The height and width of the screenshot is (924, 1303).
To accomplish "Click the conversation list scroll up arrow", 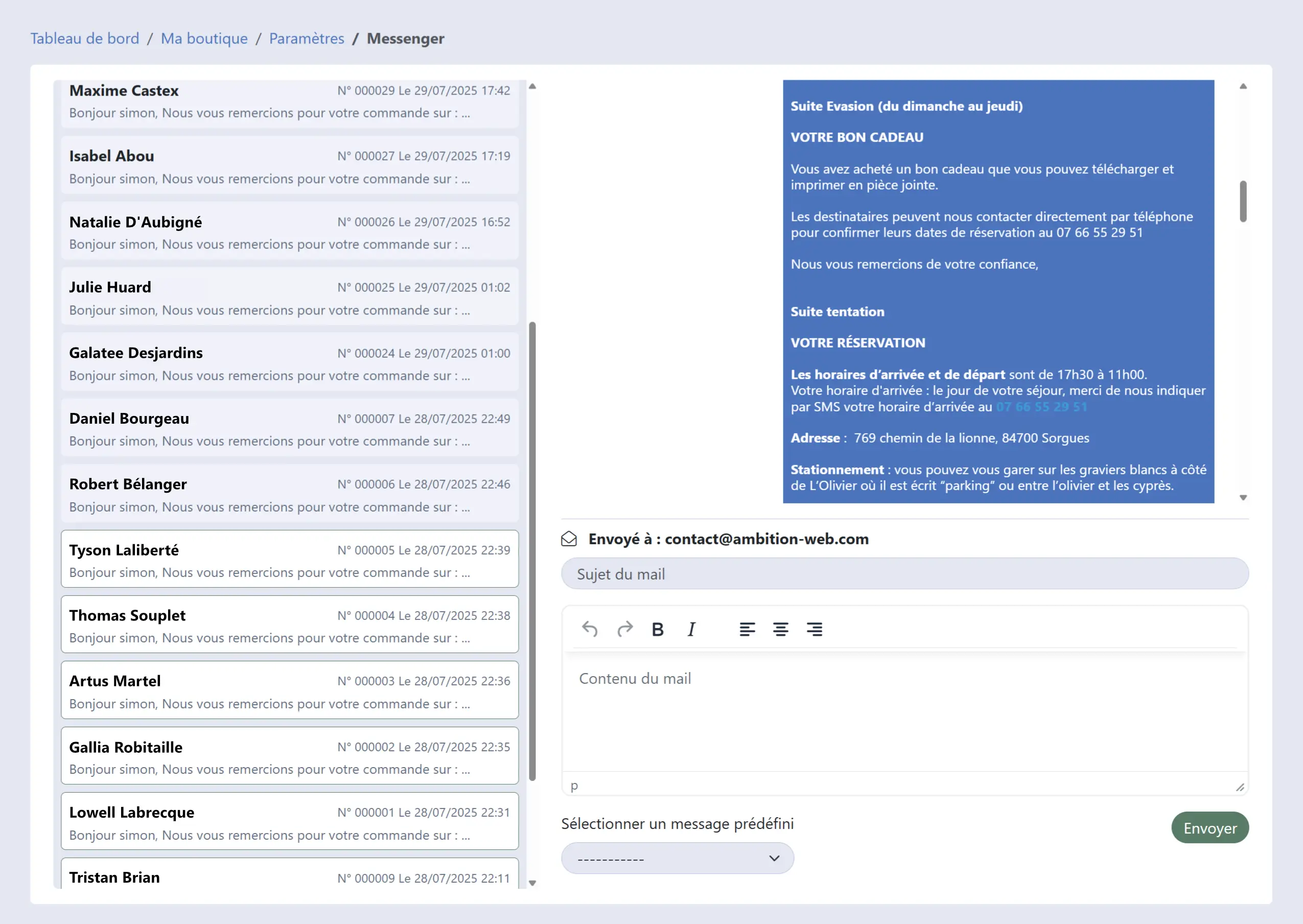I will [532, 86].
